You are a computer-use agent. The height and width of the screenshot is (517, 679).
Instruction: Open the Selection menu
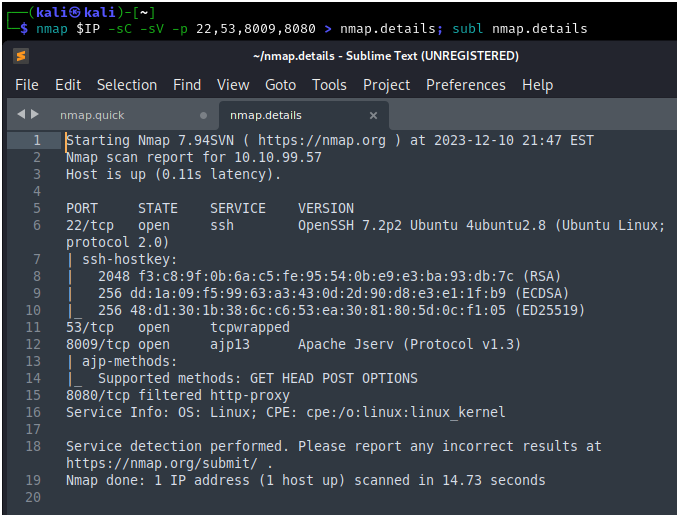click(127, 85)
